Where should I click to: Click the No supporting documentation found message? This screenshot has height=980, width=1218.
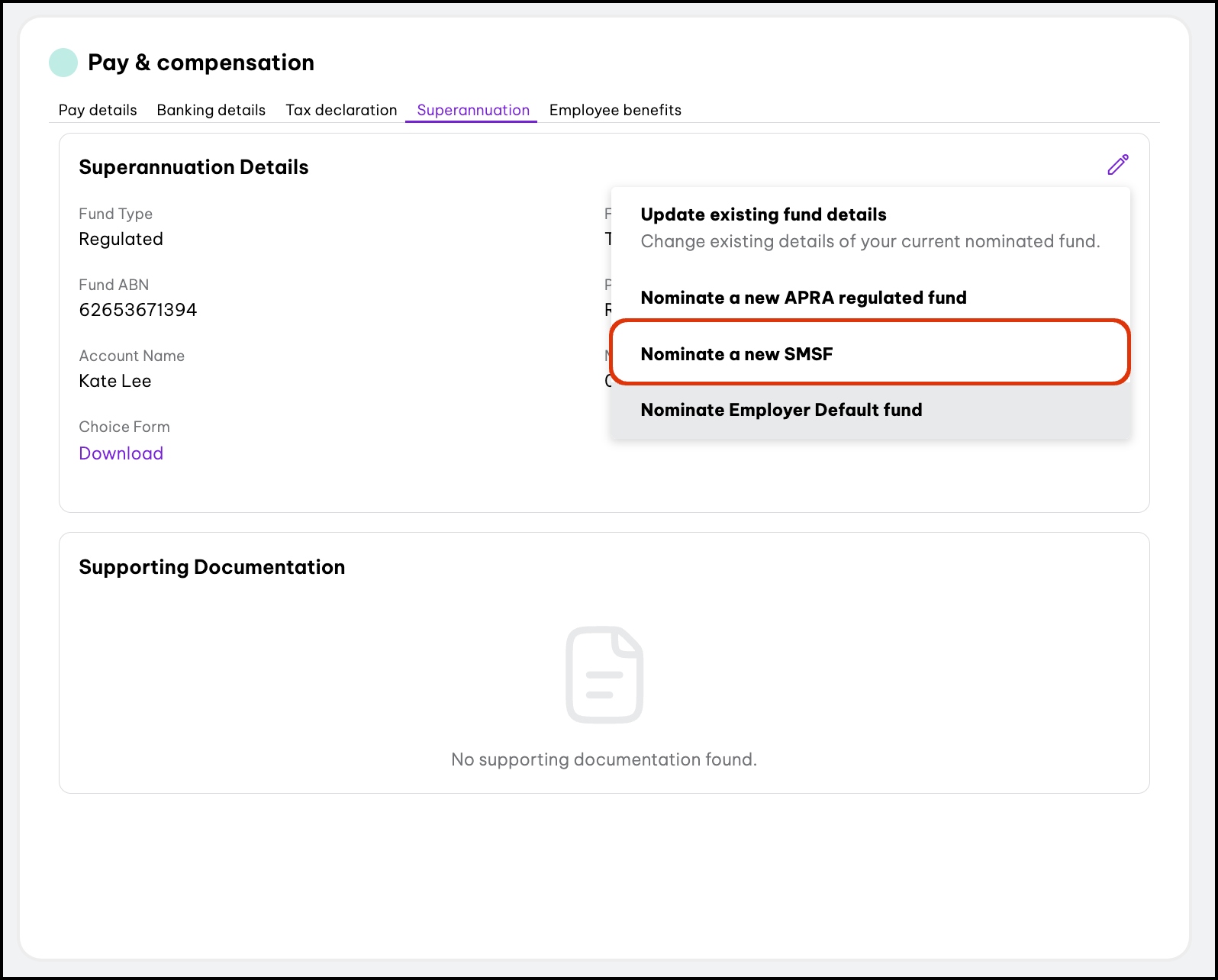(604, 759)
